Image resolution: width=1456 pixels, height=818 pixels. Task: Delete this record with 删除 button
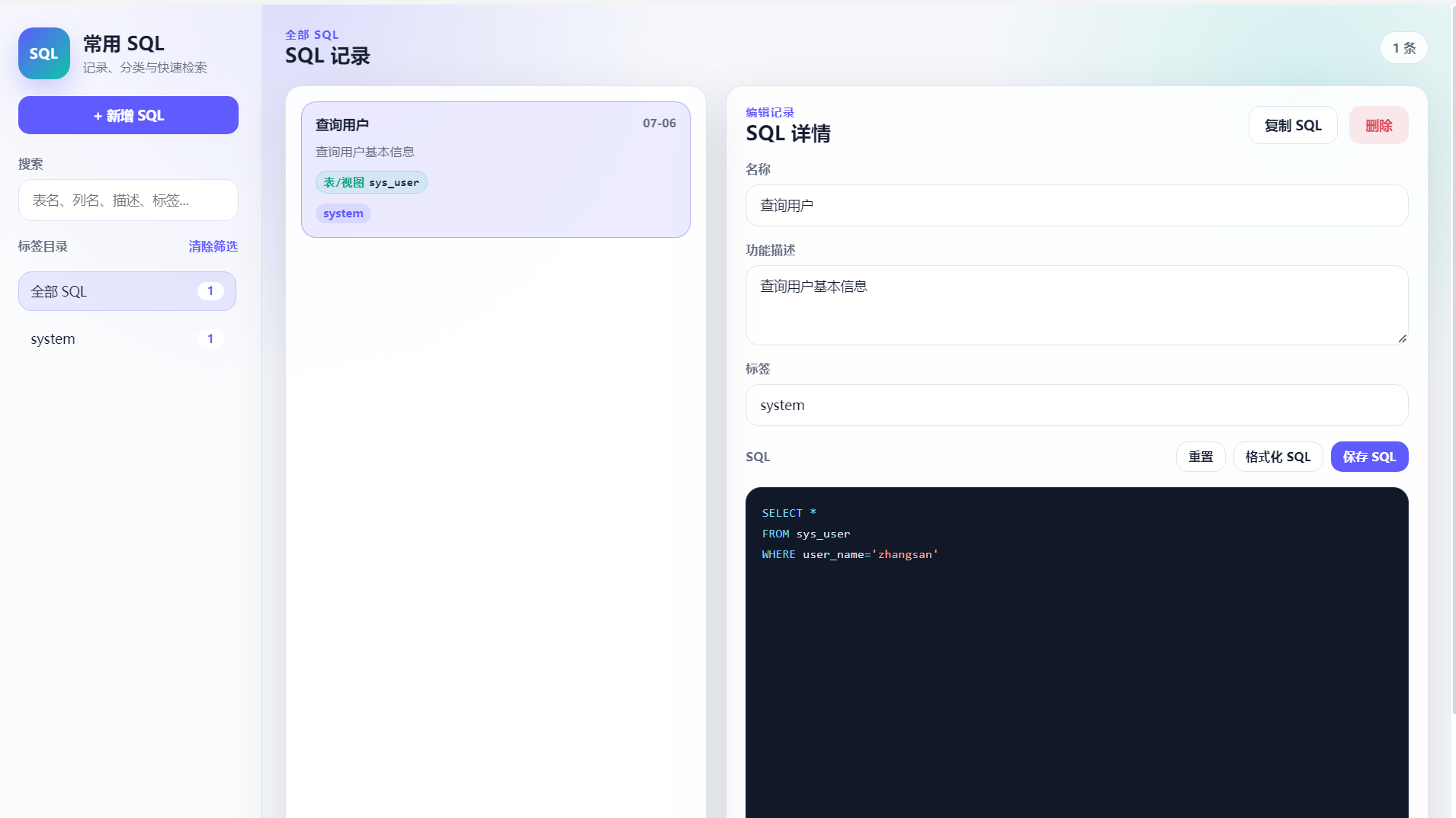click(x=1378, y=125)
